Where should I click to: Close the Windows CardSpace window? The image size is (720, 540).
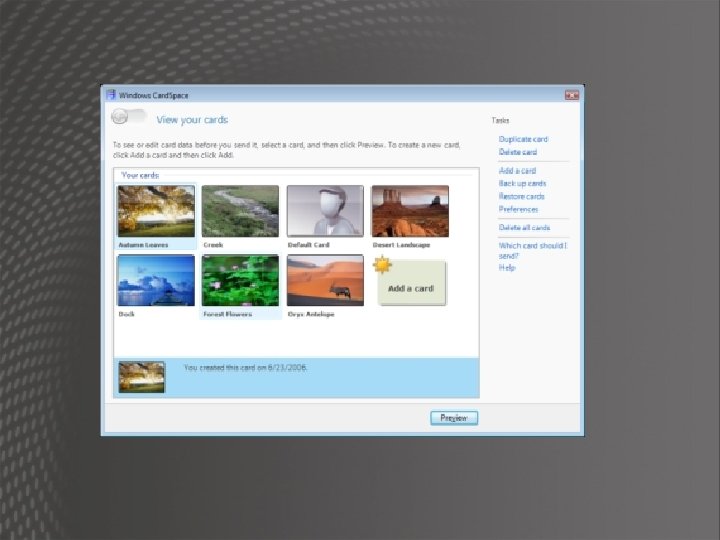(x=572, y=95)
